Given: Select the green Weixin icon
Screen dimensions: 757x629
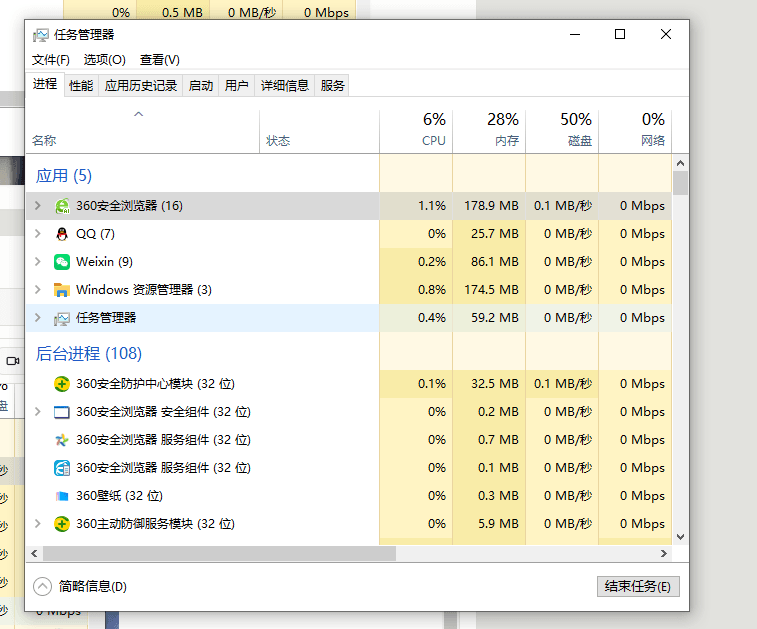Looking at the screenshot, I should click(x=62, y=262).
